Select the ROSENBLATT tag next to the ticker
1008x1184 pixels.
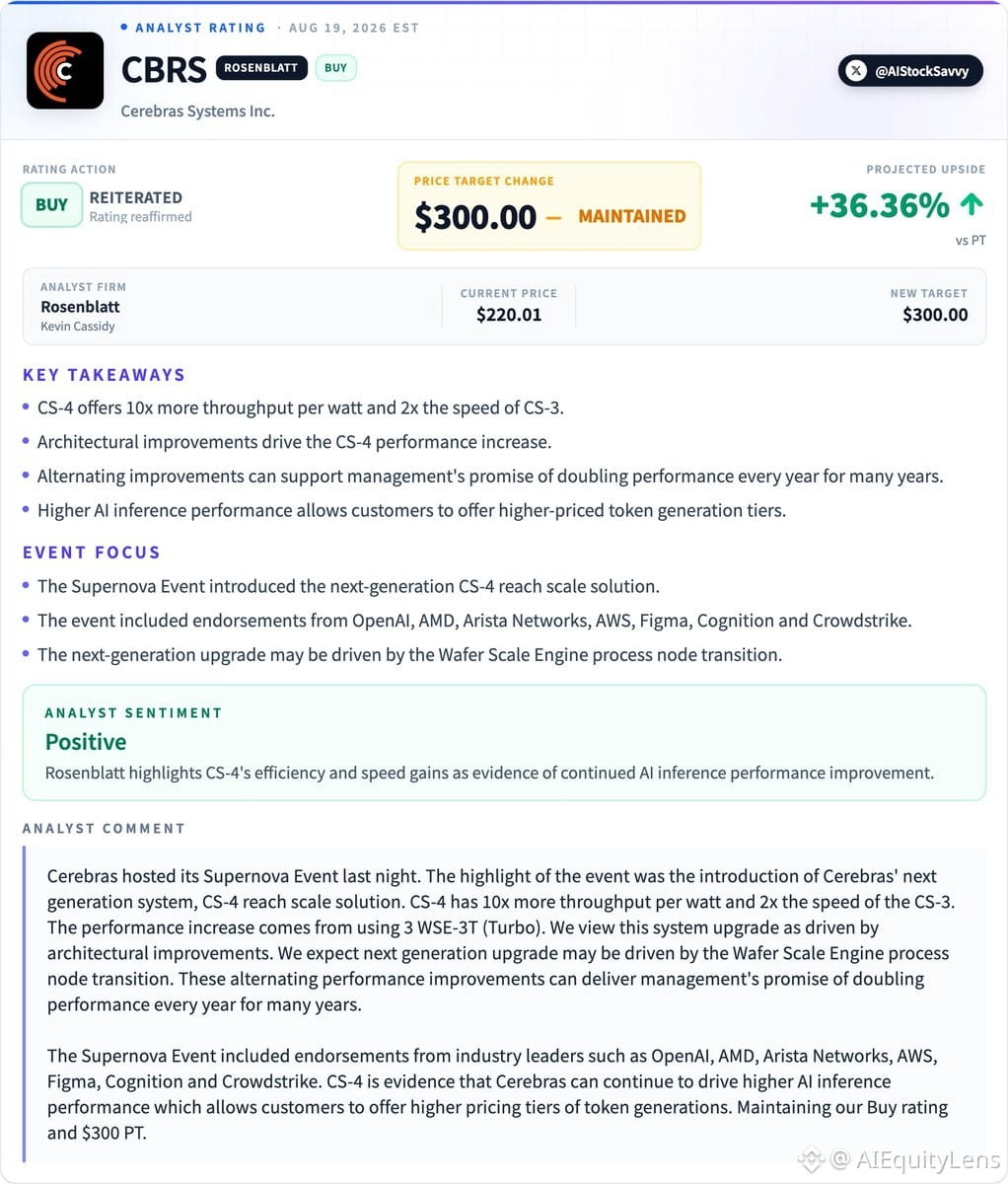pos(260,68)
